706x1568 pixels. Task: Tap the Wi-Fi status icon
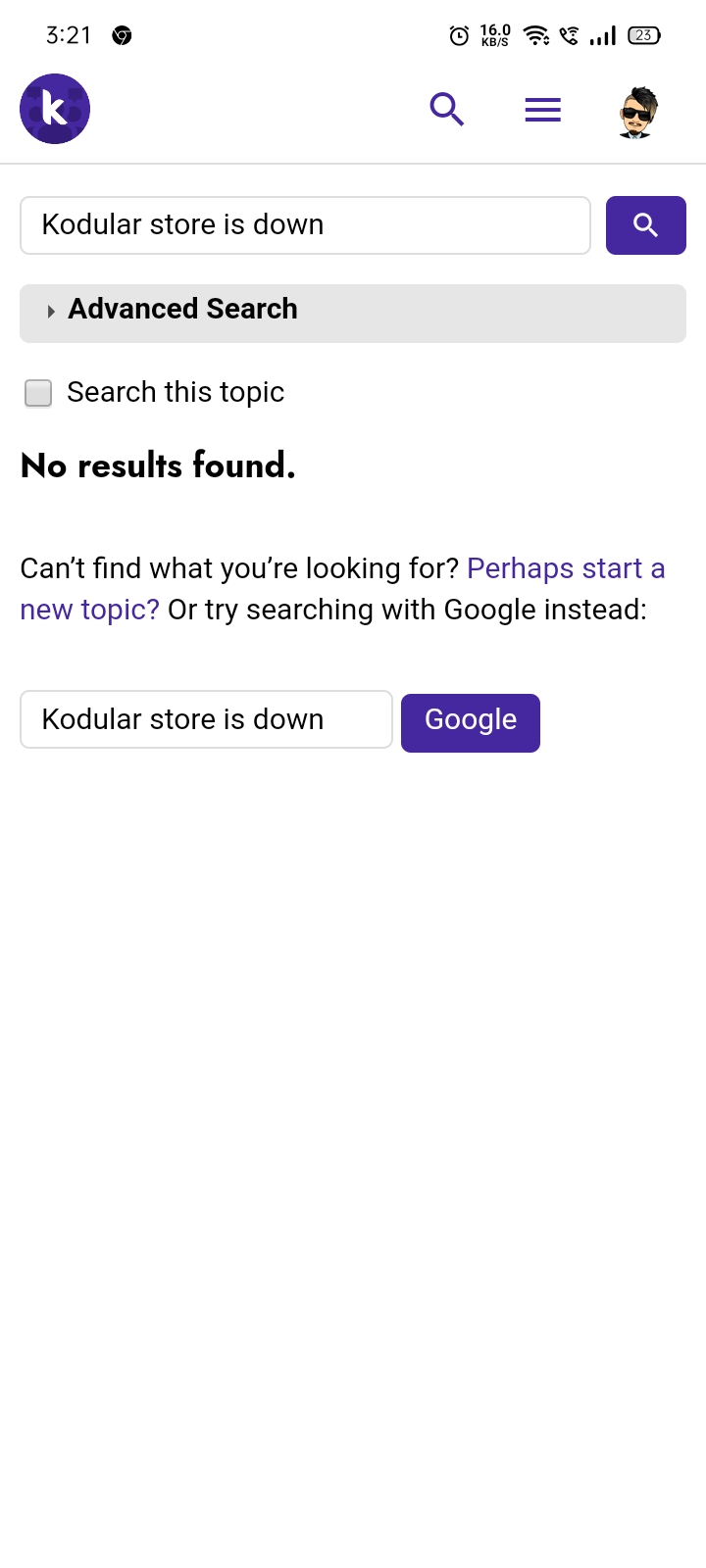pos(536,35)
